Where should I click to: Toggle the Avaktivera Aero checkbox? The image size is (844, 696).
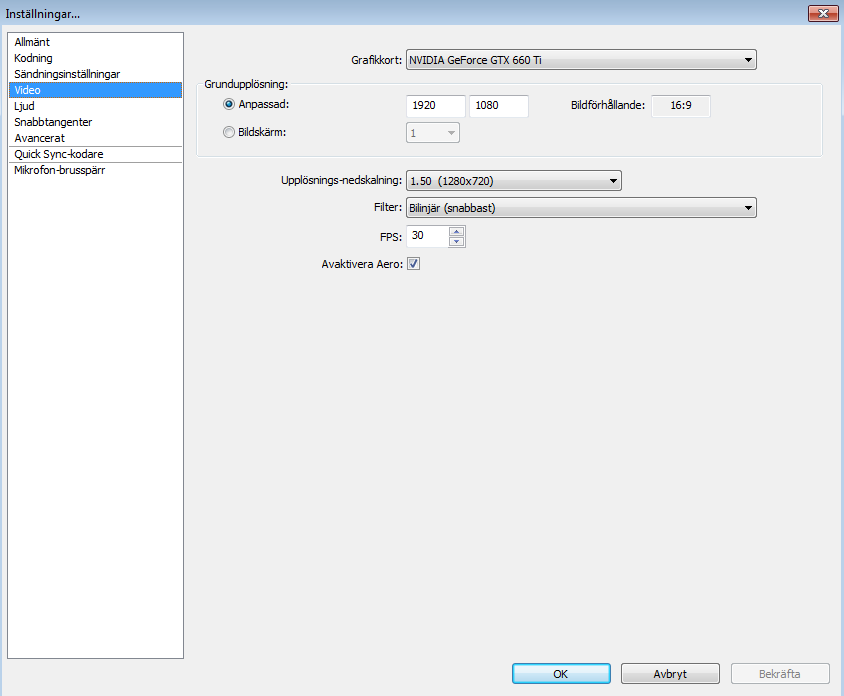click(x=413, y=264)
